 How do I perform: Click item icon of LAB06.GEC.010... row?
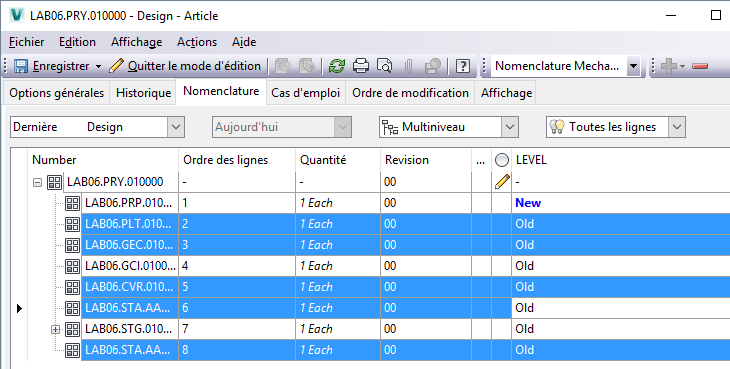(72, 245)
